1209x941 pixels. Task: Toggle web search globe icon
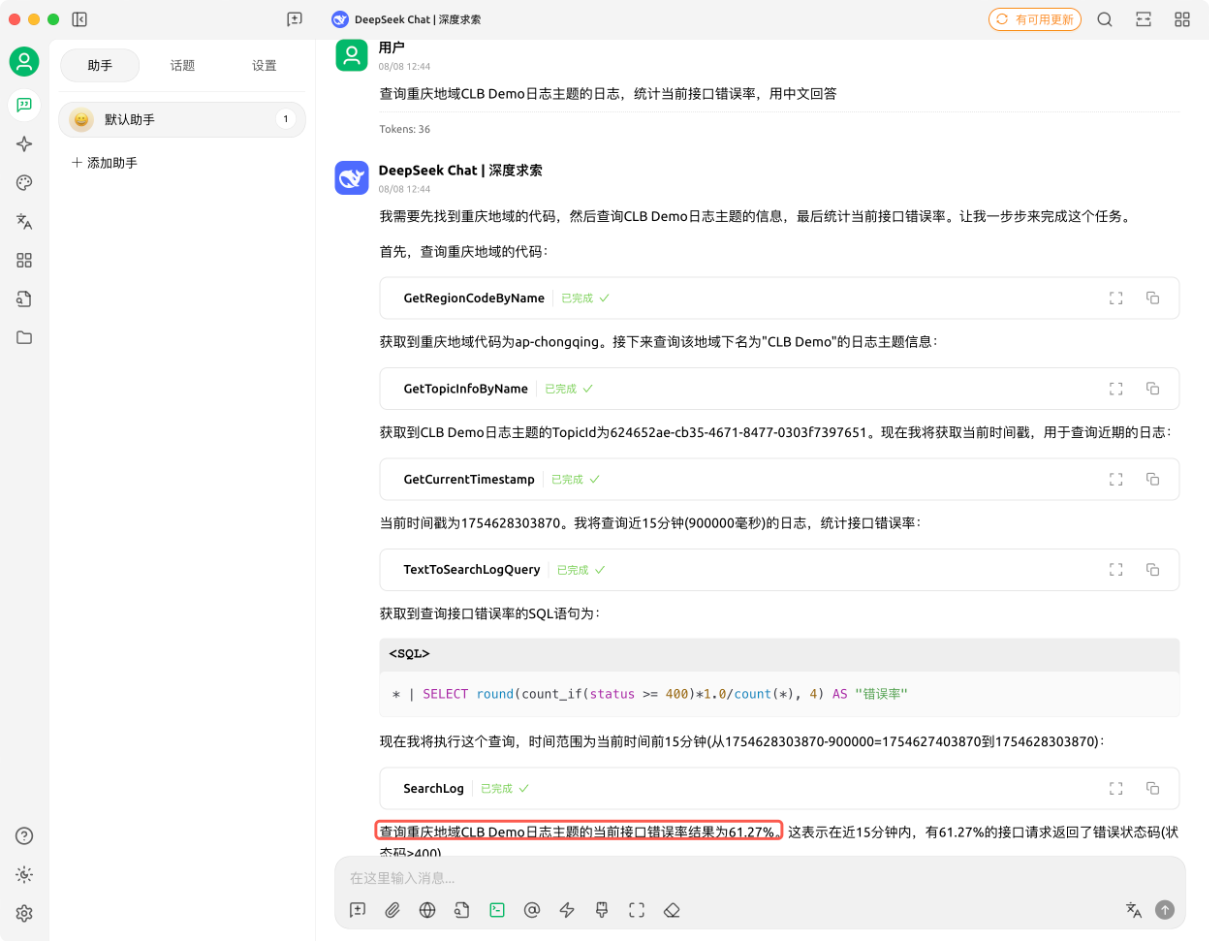tap(427, 910)
